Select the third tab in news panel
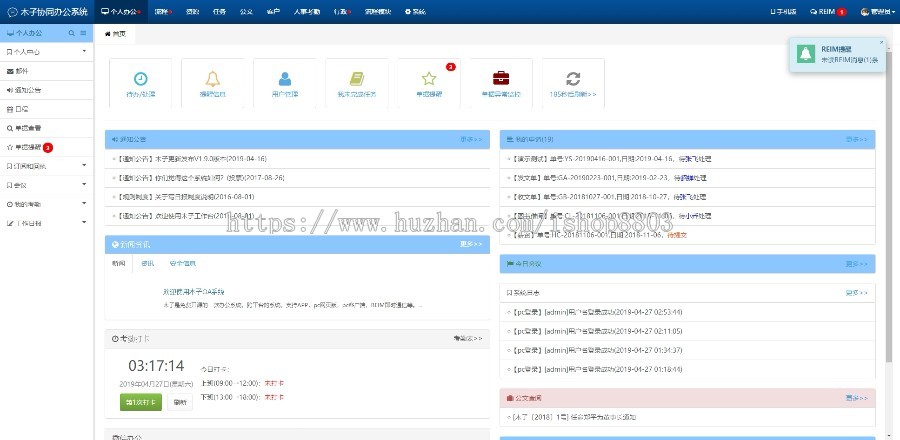The height and width of the screenshot is (440, 900). [183, 263]
